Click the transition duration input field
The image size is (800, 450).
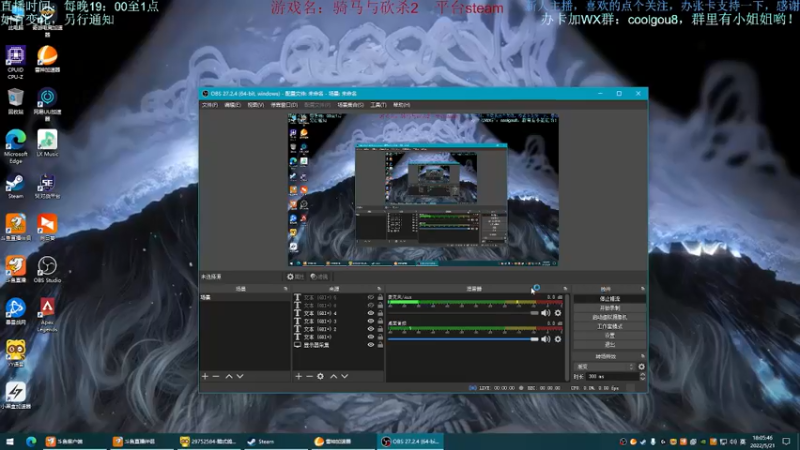click(611, 377)
